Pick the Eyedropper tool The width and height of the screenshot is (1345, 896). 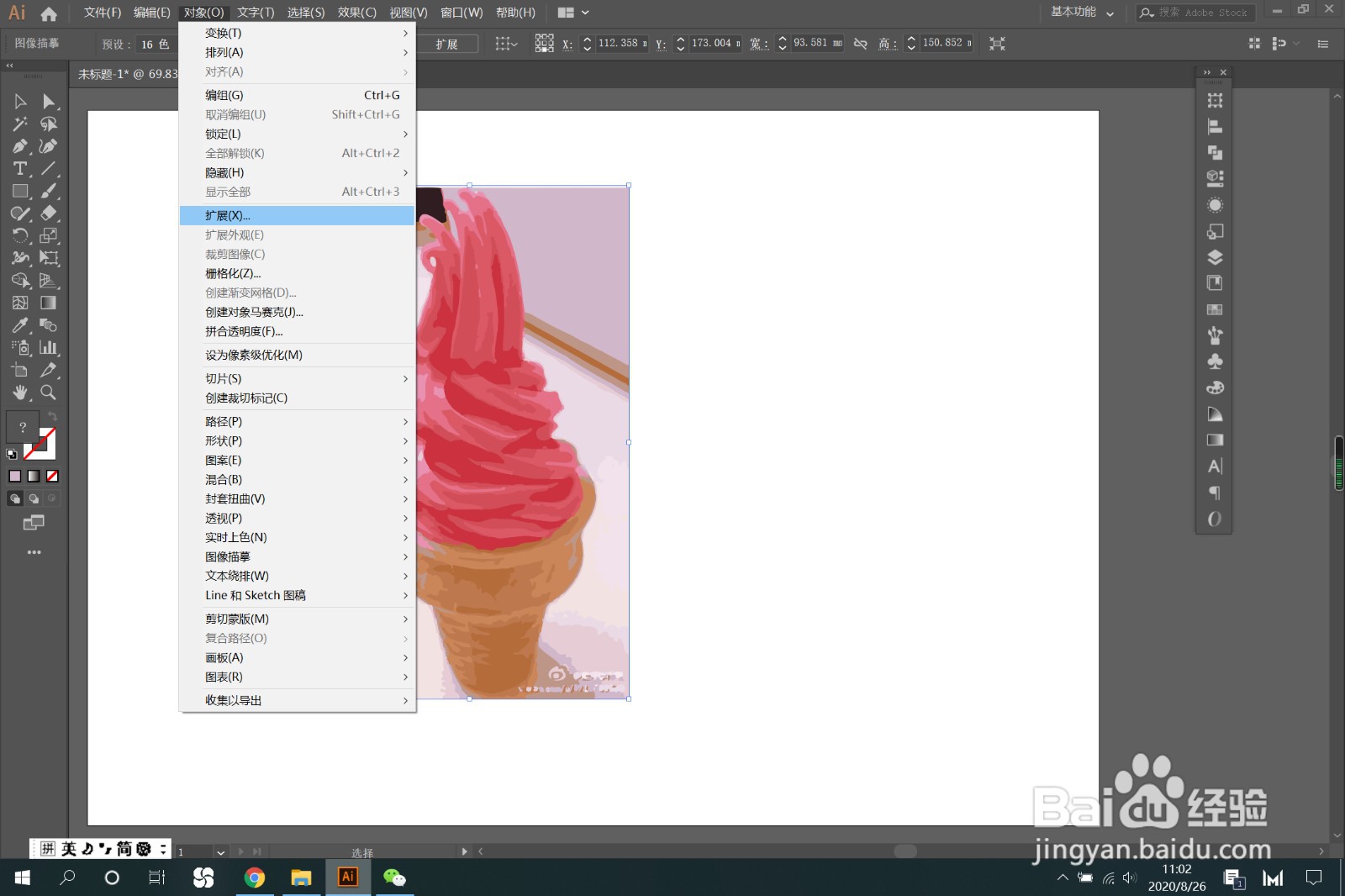pos(20,325)
